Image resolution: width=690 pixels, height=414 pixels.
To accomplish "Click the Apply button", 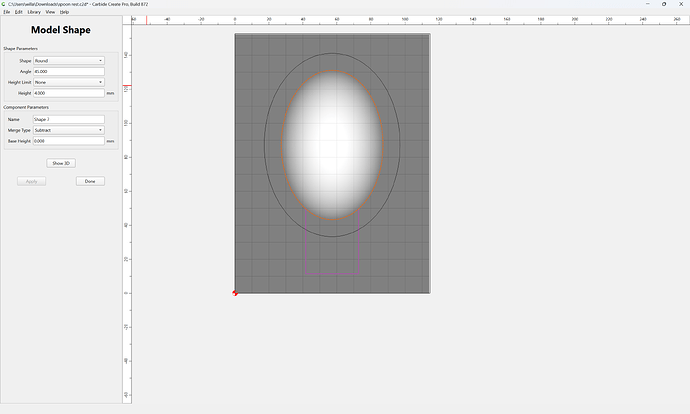I will [x=32, y=181].
